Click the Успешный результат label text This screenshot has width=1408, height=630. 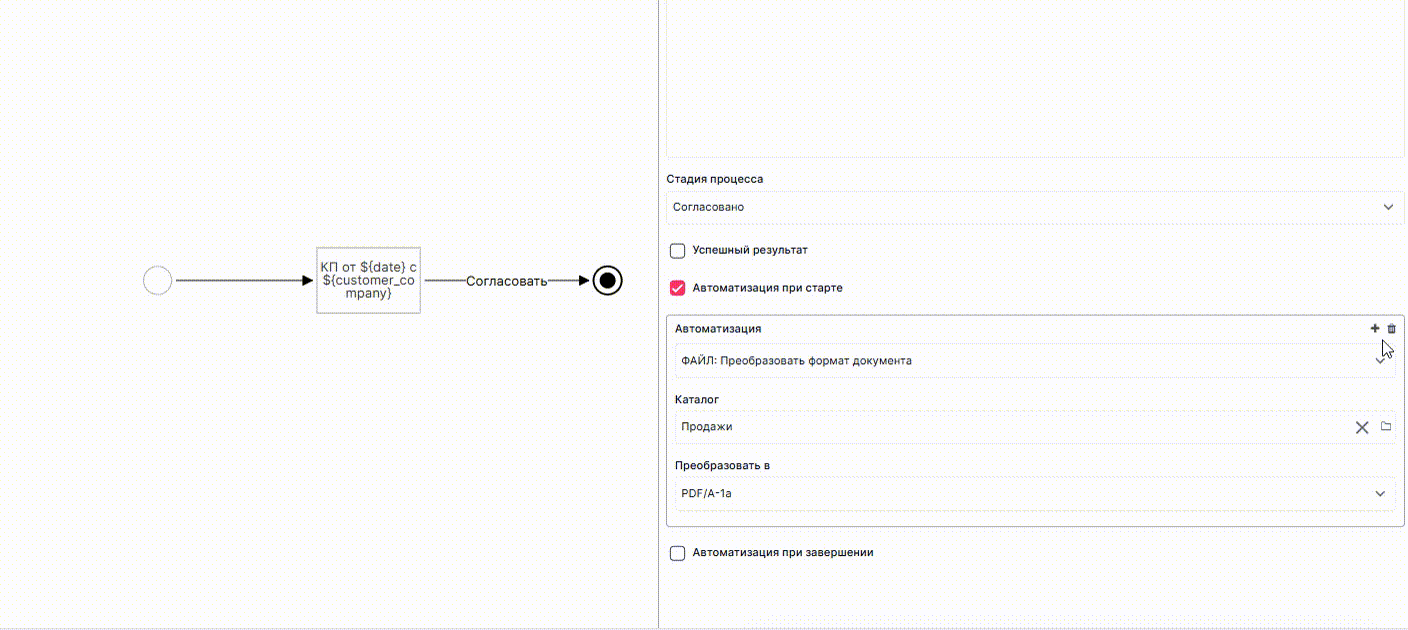(750, 250)
